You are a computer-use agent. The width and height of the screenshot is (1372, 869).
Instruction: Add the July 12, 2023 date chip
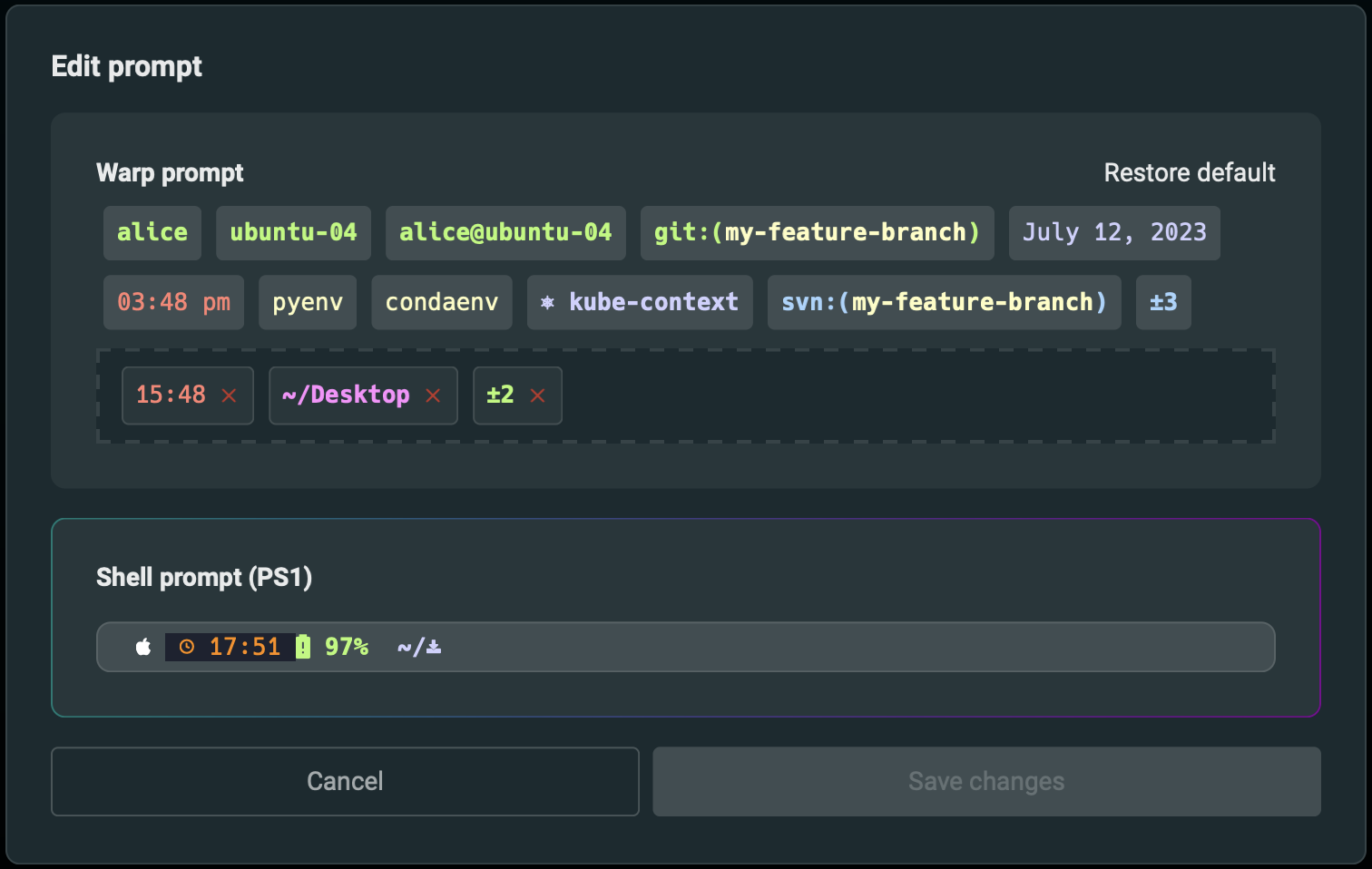click(1114, 233)
